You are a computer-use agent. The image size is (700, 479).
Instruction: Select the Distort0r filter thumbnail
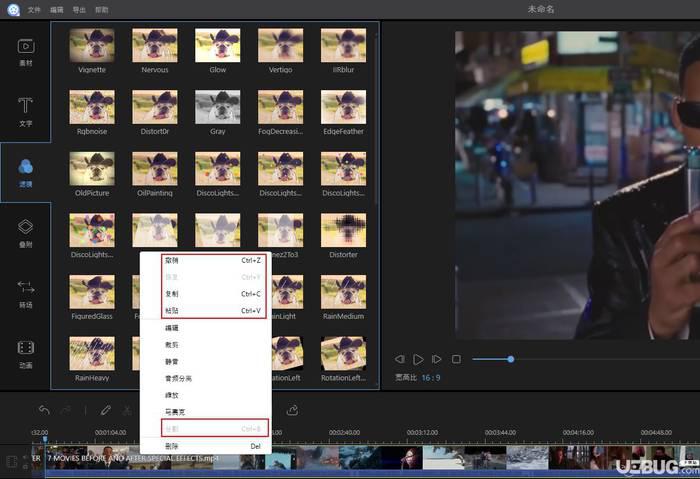[155, 107]
